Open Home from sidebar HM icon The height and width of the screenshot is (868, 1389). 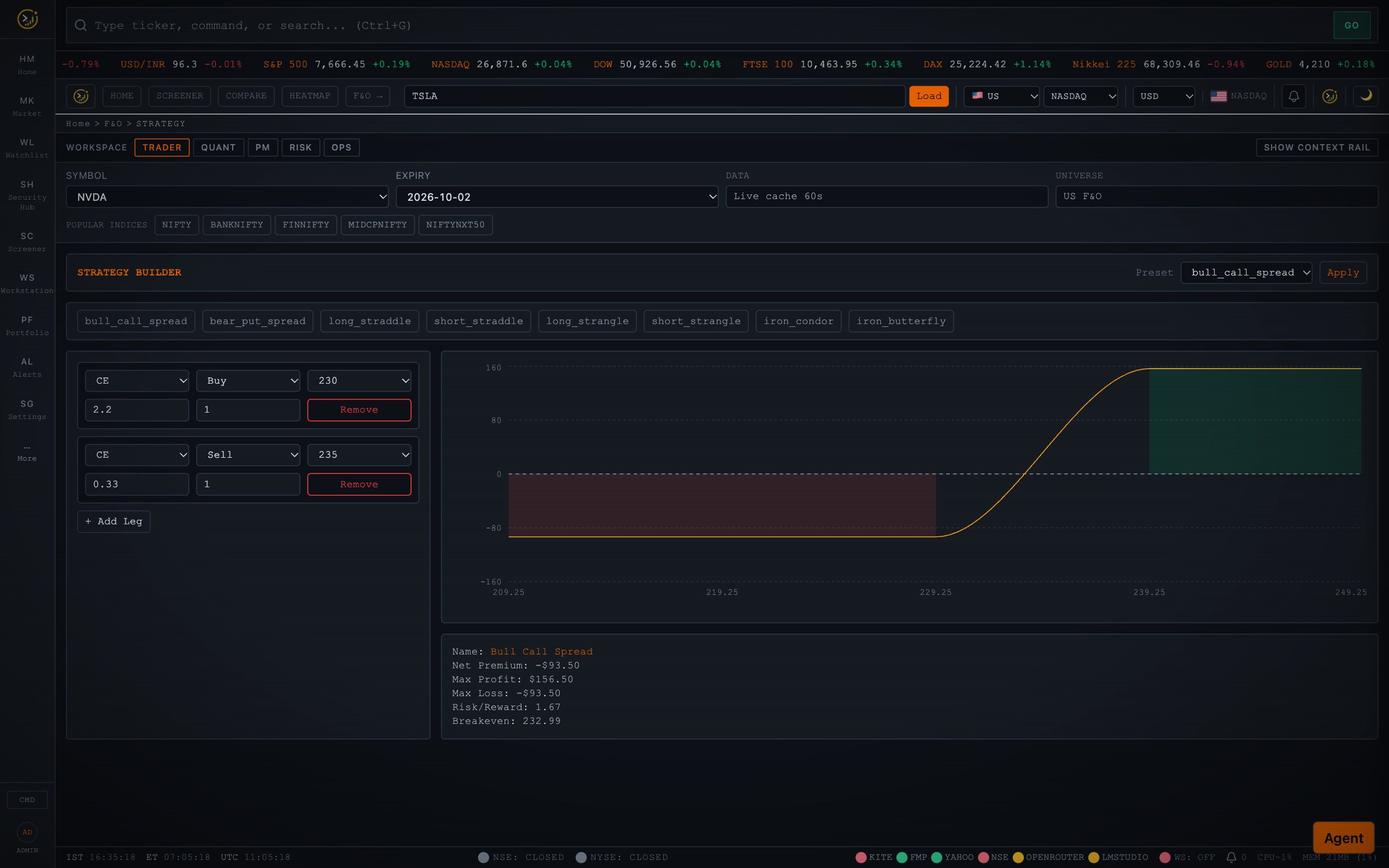[x=27, y=64]
